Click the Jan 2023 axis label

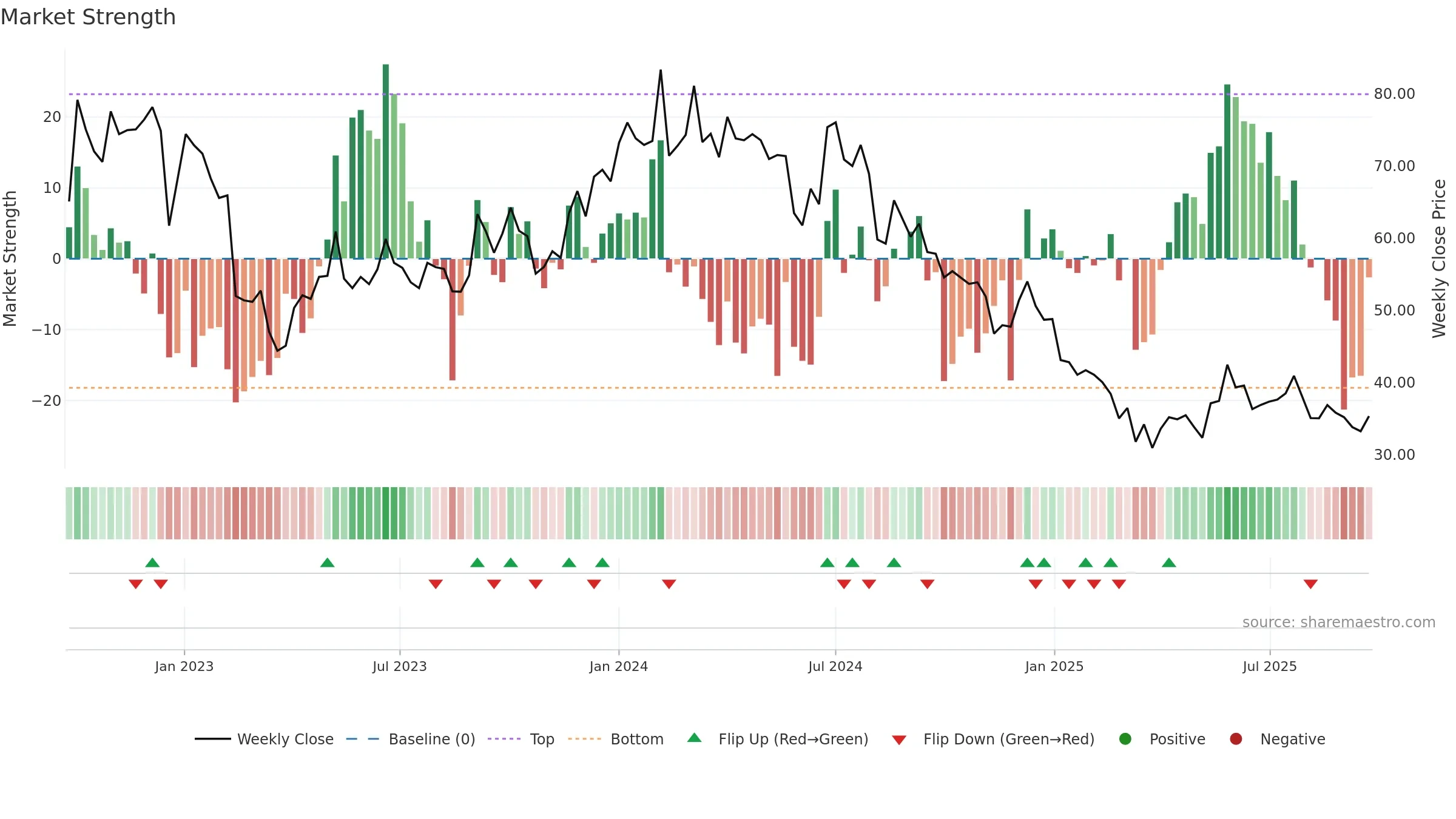184,666
